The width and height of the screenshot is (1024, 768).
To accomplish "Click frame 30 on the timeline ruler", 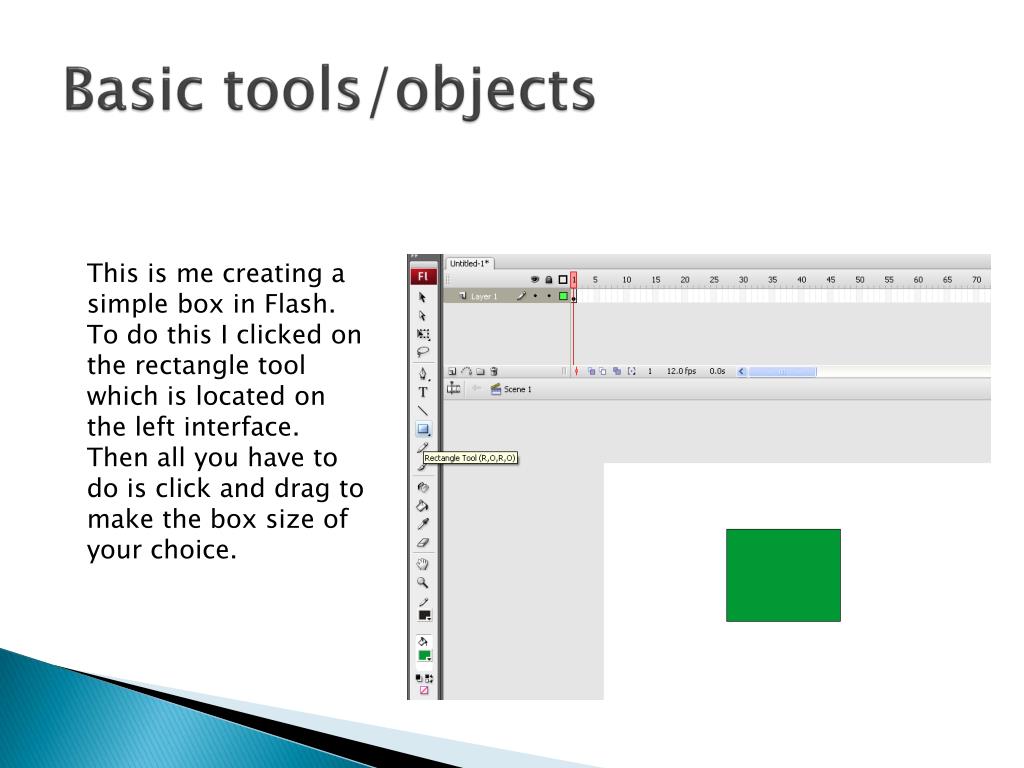I will pyautogui.click(x=743, y=280).
